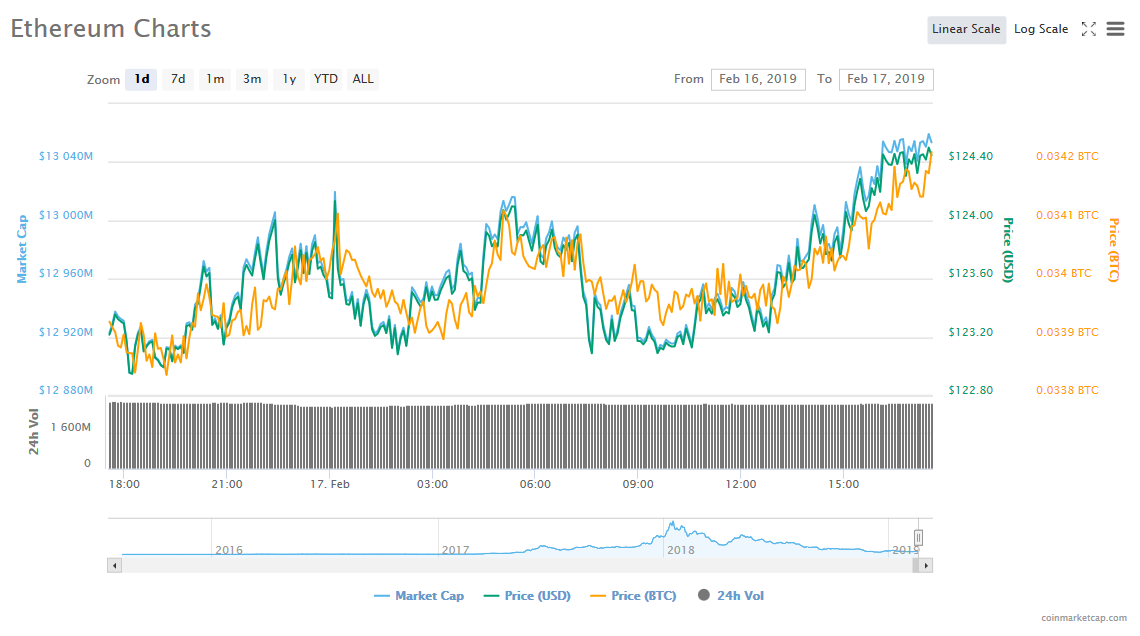Image resolution: width=1140 pixels, height=636 pixels.
Task: Click the $13 040M market cap label
Action: click(x=66, y=156)
